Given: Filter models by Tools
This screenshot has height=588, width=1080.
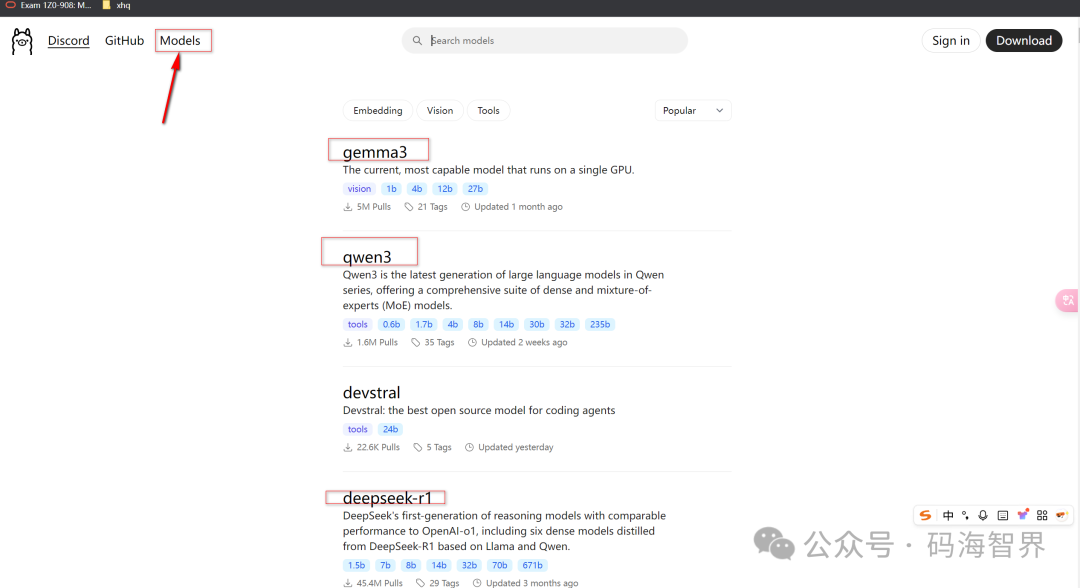Looking at the screenshot, I should 488,110.
